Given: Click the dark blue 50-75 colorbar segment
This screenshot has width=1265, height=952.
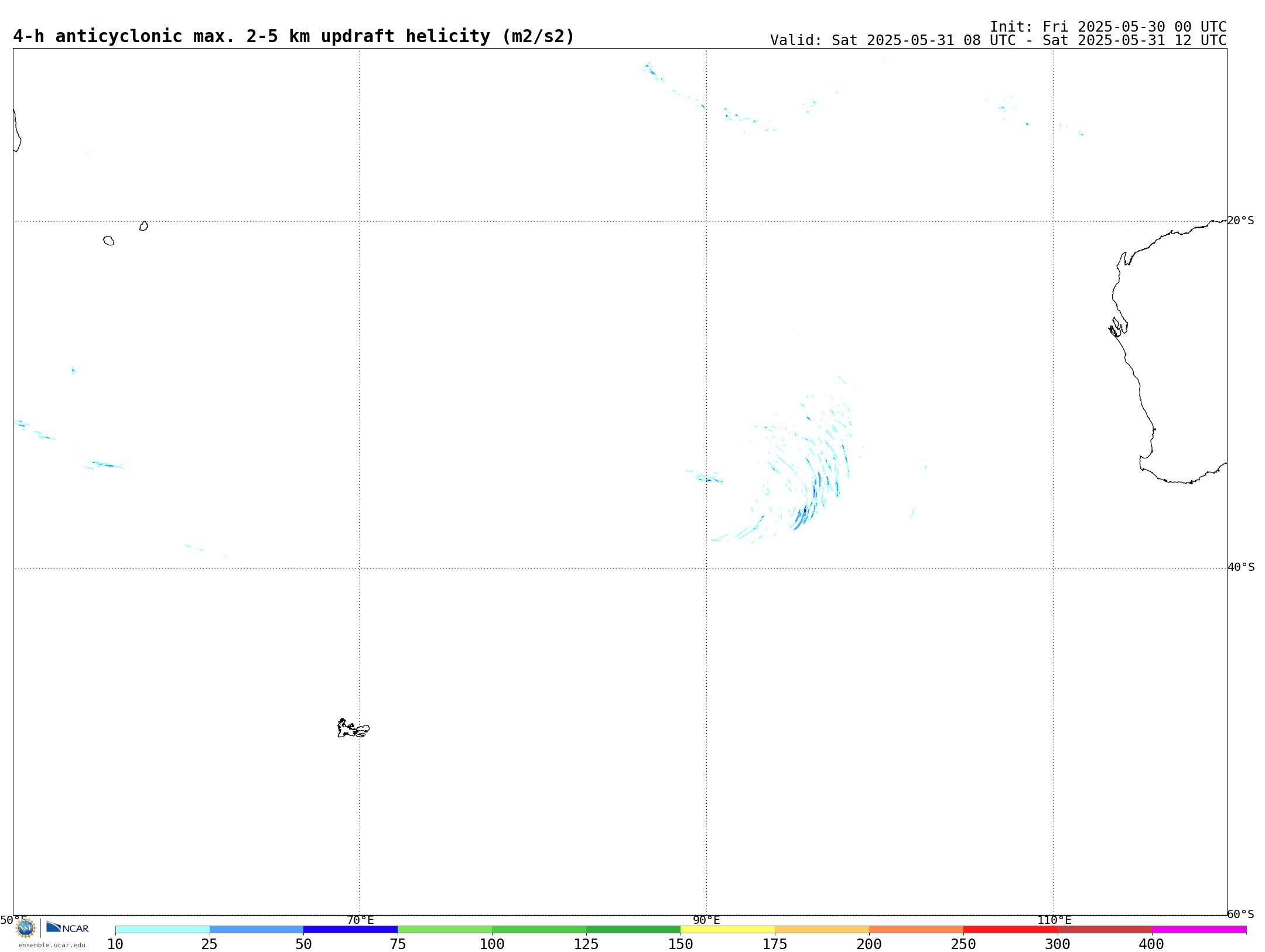Looking at the screenshot, I should (351, 929).
